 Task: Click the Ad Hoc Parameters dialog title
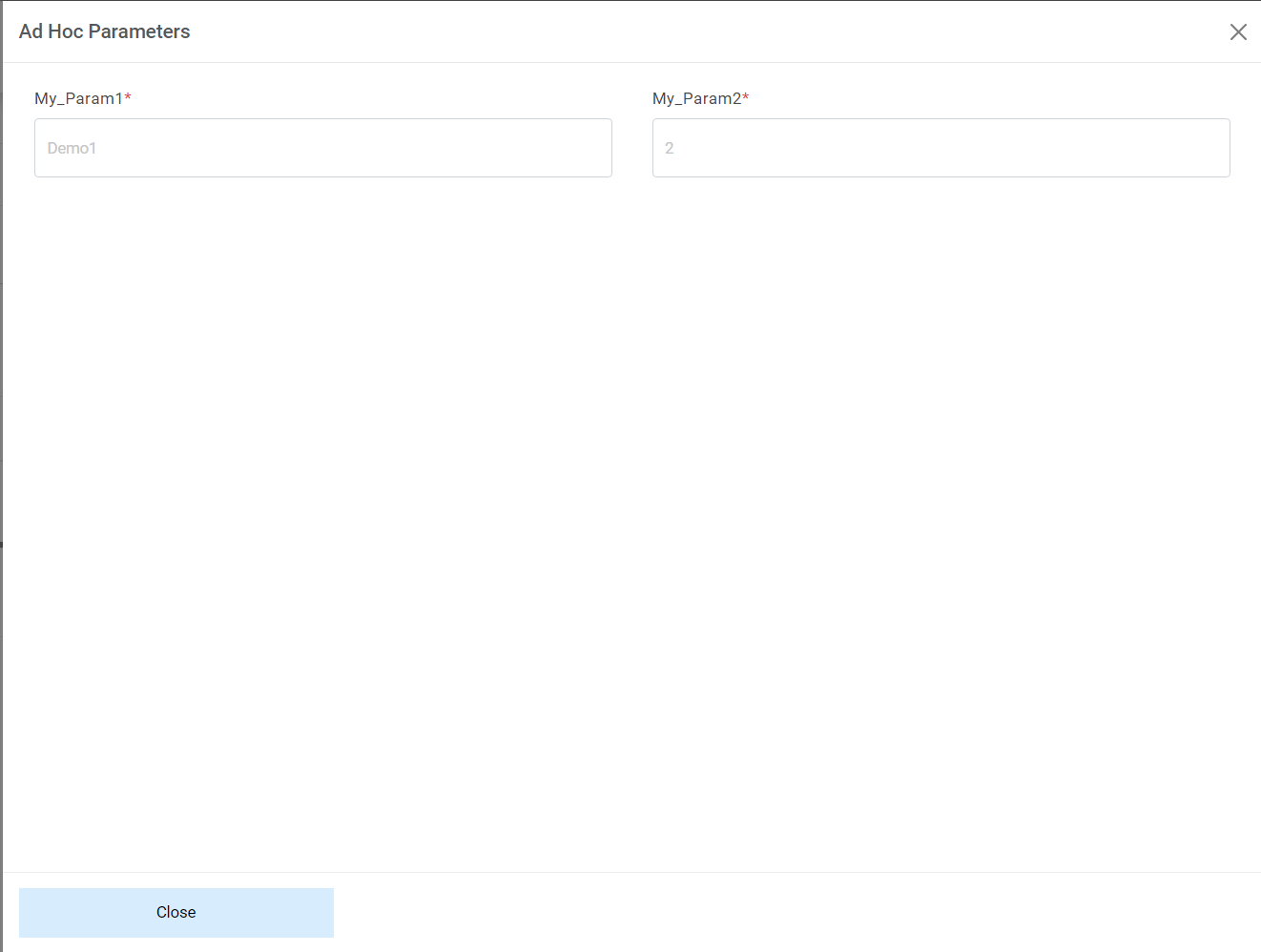pos(104,31)
